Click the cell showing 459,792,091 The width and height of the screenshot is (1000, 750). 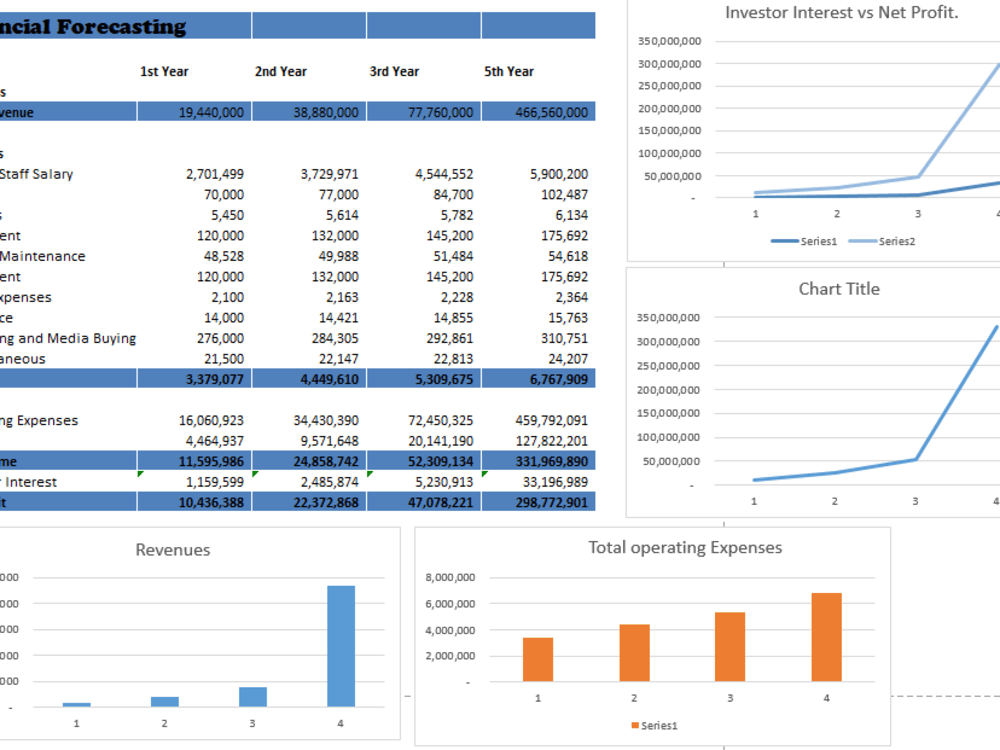pos(552,421)
